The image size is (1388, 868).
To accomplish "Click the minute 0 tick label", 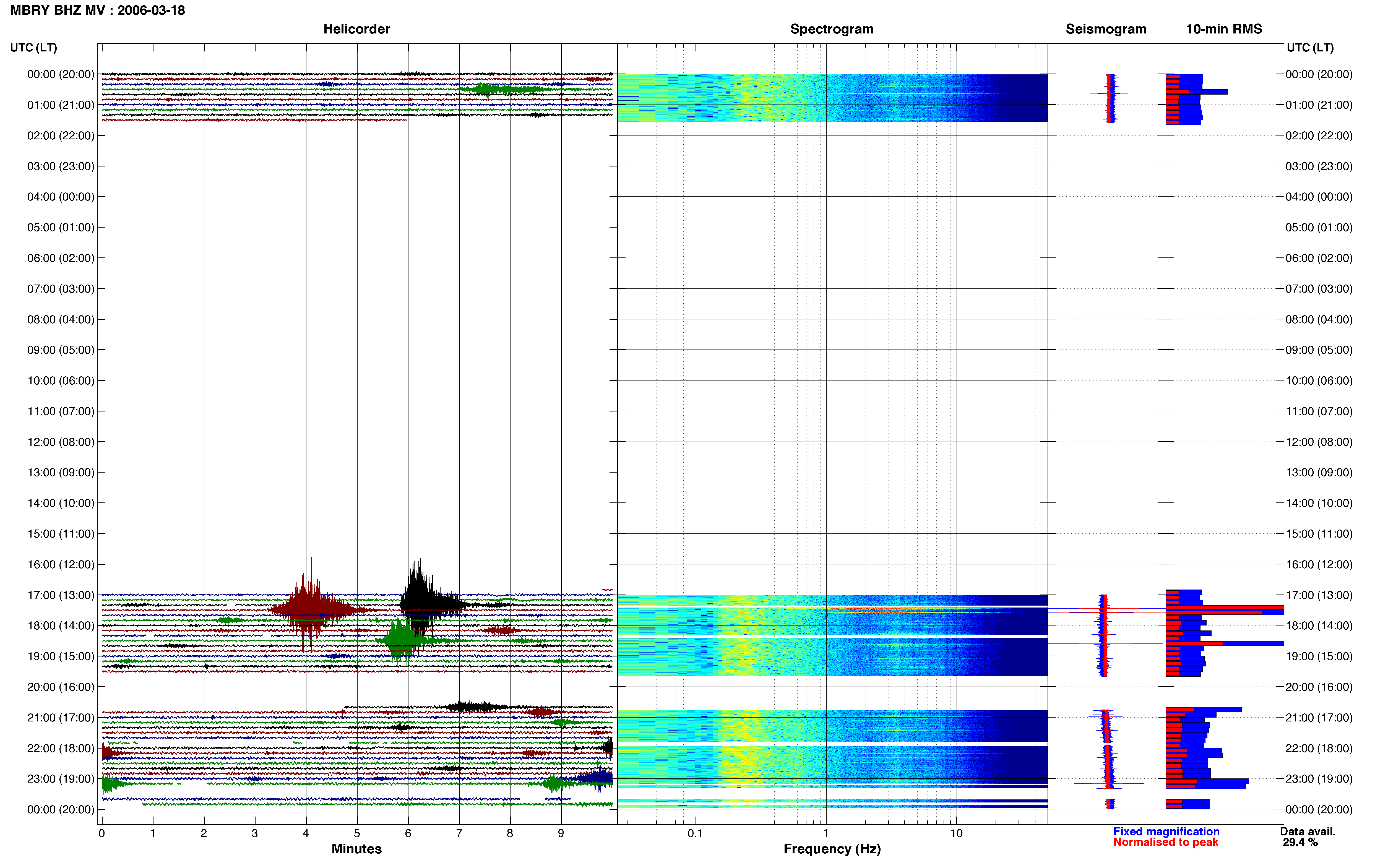I will pyautogui.click(x=101, y=833).
